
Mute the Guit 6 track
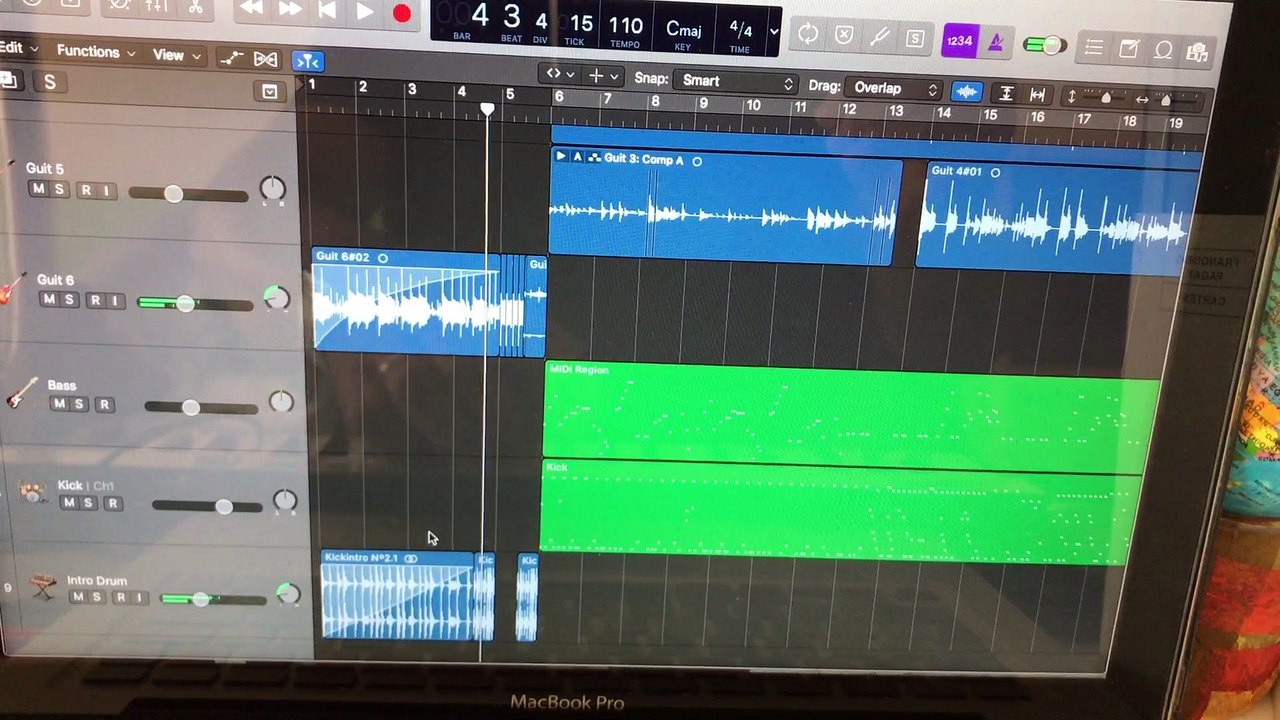pyautogui.click(x=48, y=299)
